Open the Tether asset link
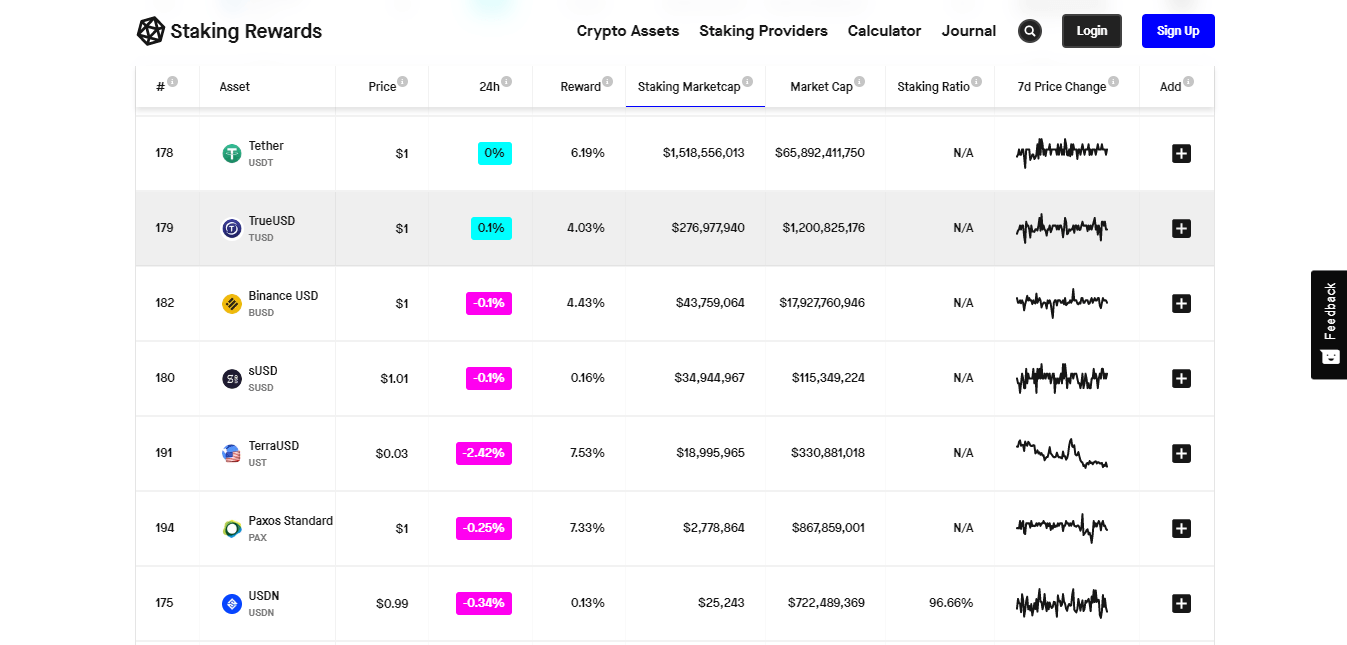This screenshot has height=645, width=1347. coord(266,146)
